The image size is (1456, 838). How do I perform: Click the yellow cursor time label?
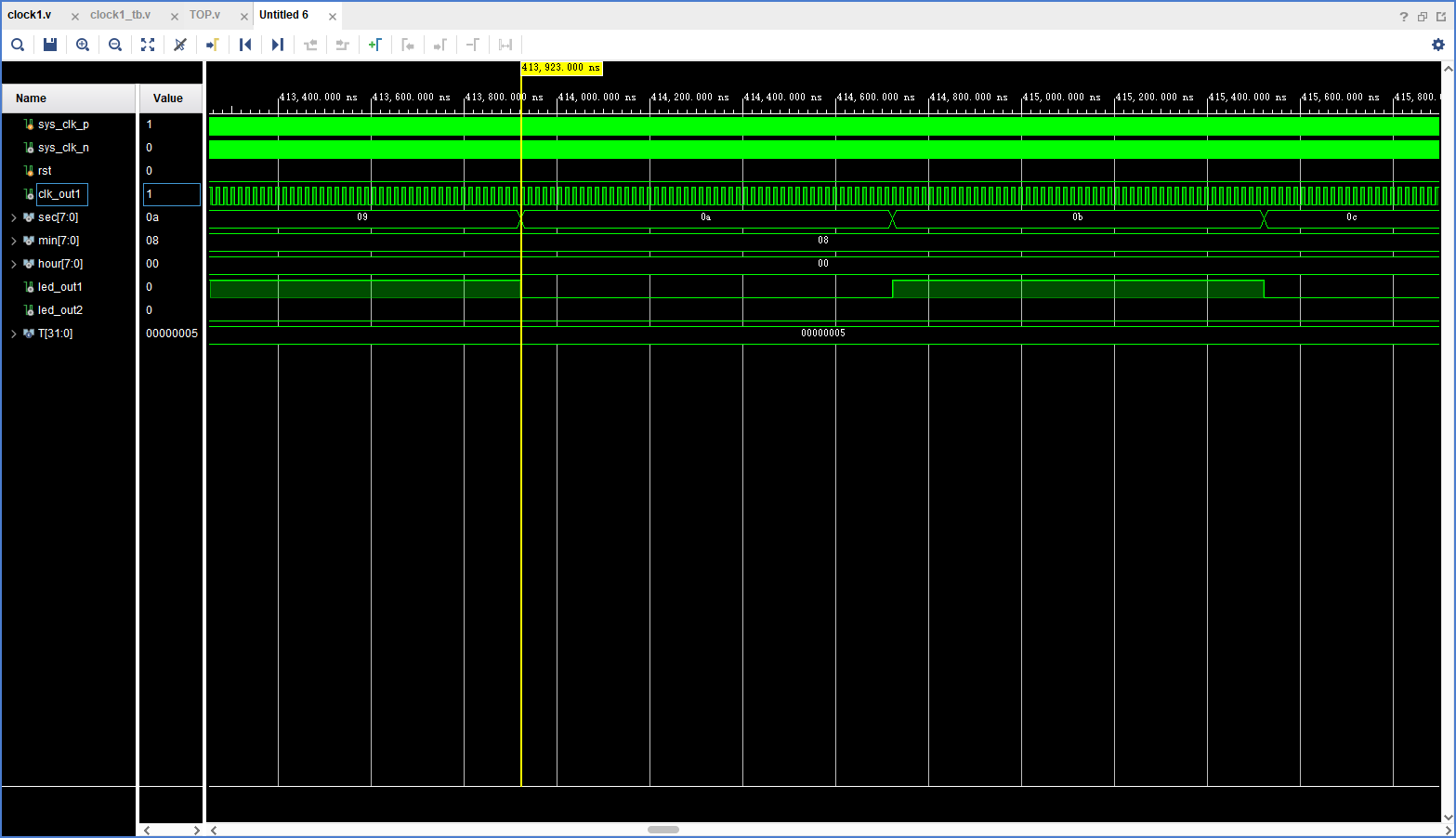(561, 68)
